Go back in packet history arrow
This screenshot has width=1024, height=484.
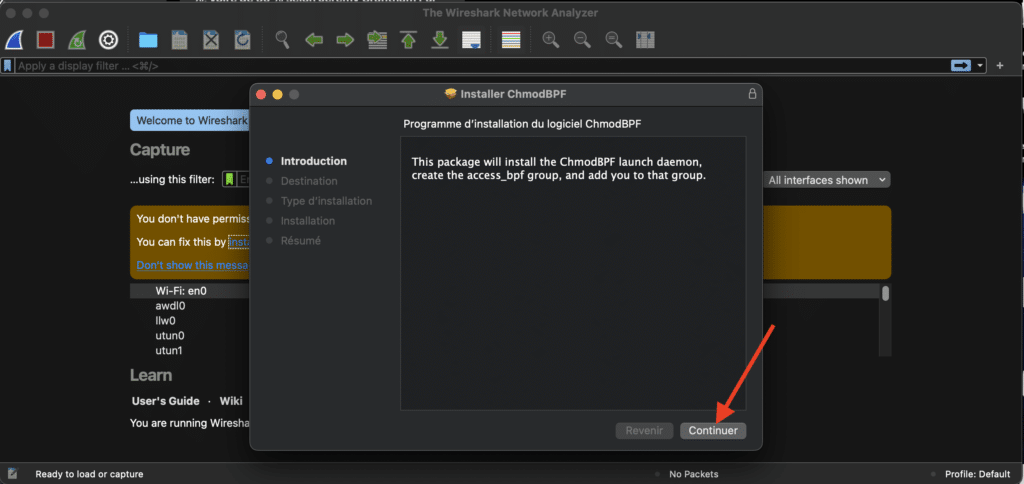(x=314, y=40)
